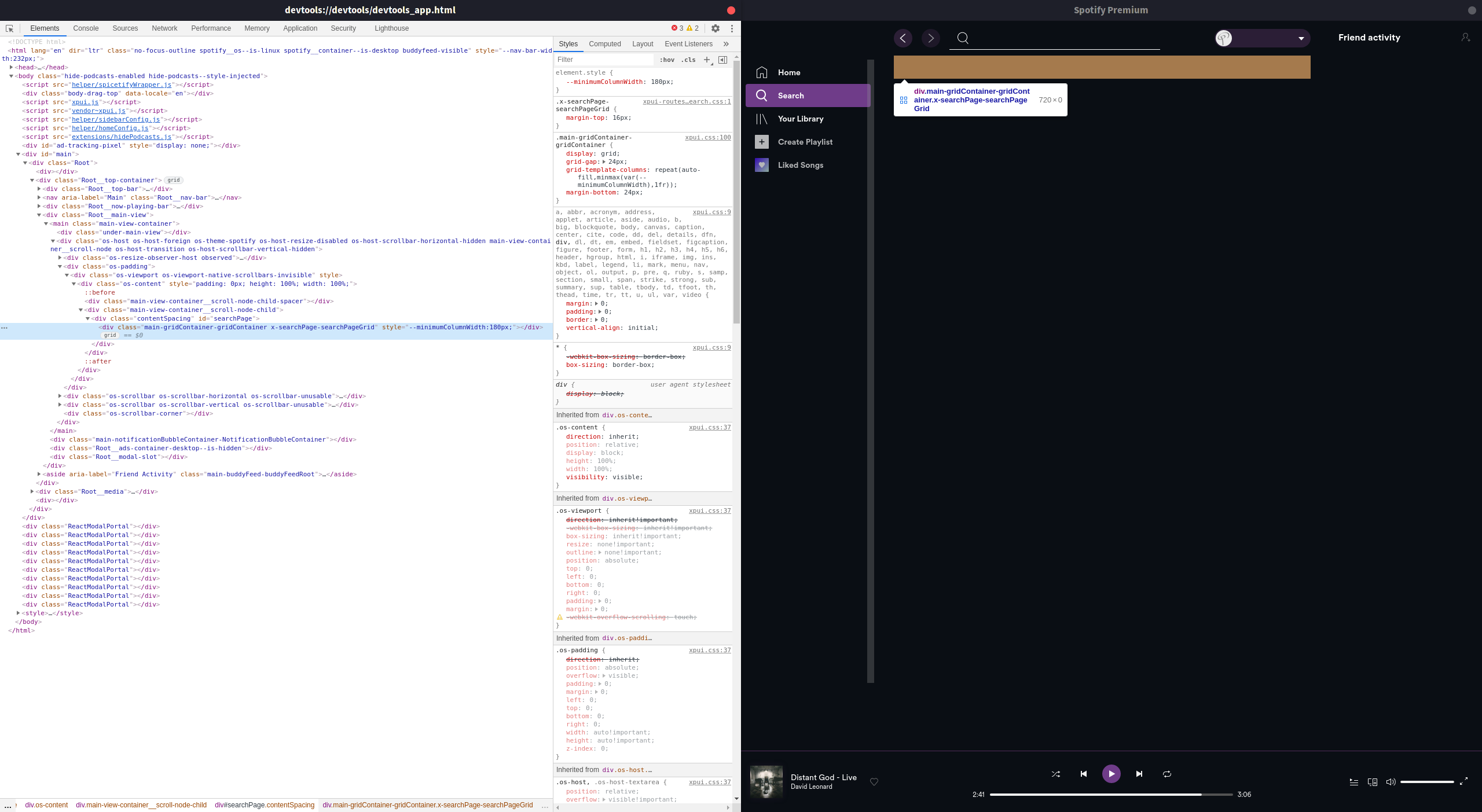Expand the Friend Activity aside element
Screen dimensions: 1482x812
(39, 474)
